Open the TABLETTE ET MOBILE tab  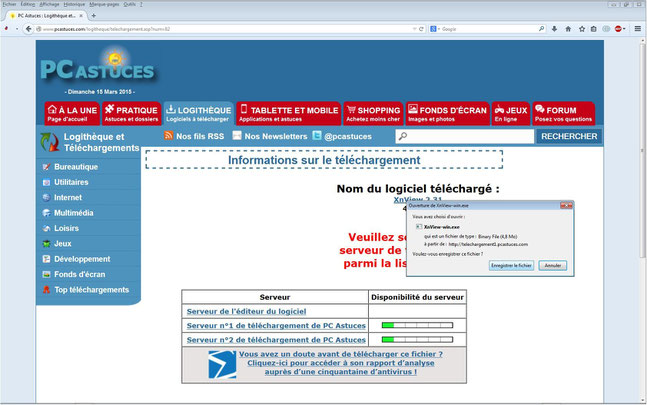click(289, 113)
